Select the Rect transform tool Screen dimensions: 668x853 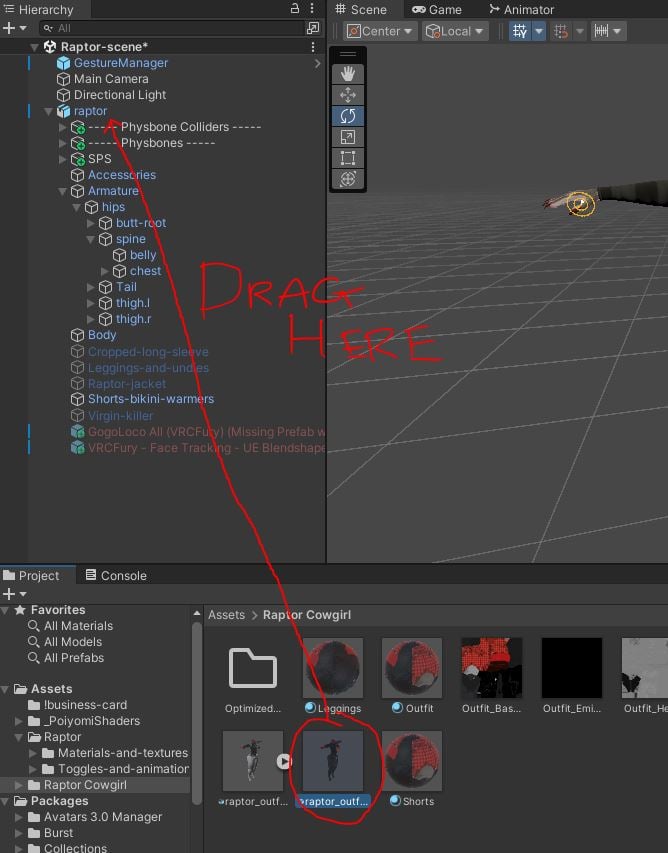[348, 158]
